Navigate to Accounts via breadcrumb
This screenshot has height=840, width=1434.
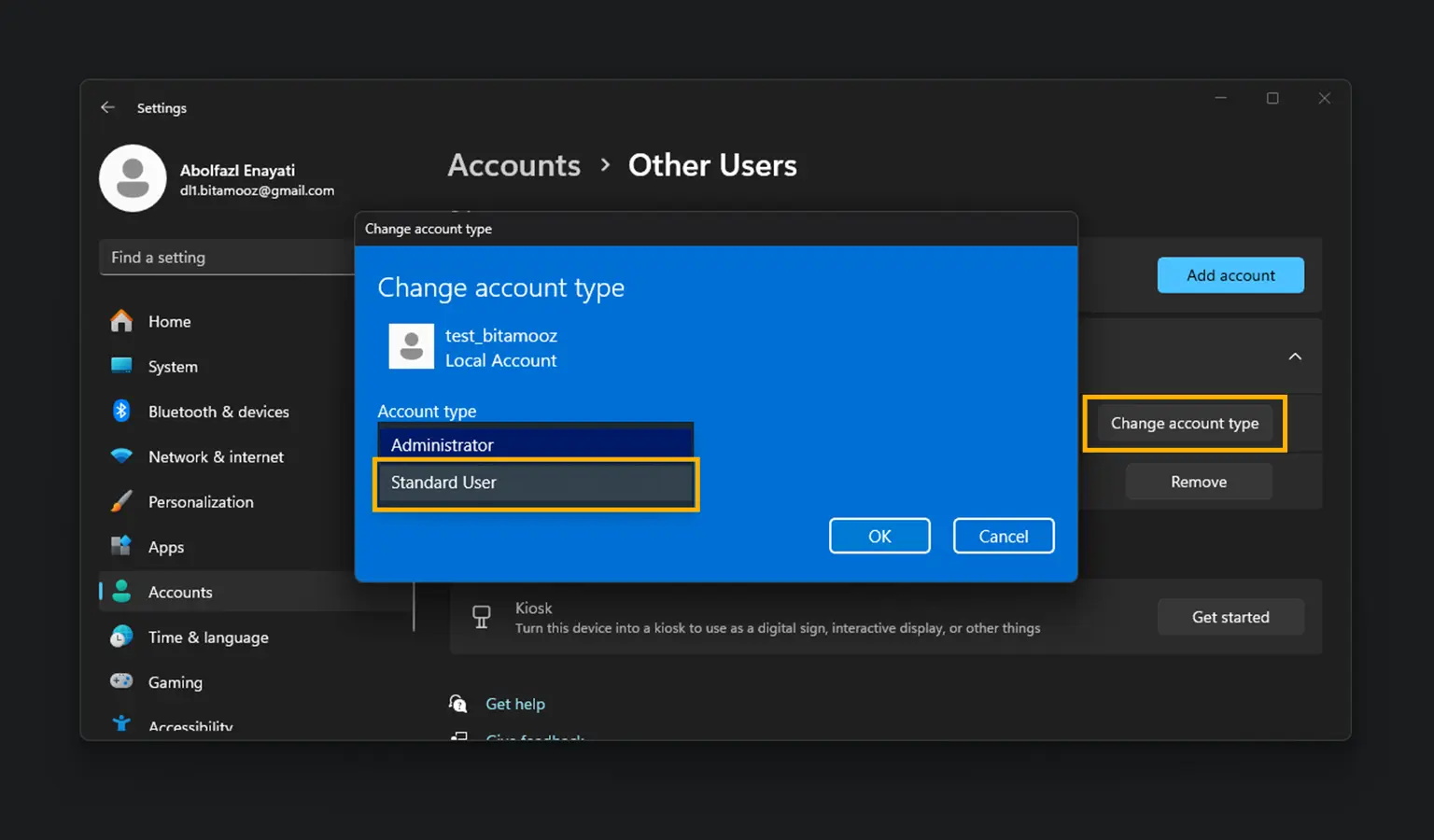tap(513, 165)
